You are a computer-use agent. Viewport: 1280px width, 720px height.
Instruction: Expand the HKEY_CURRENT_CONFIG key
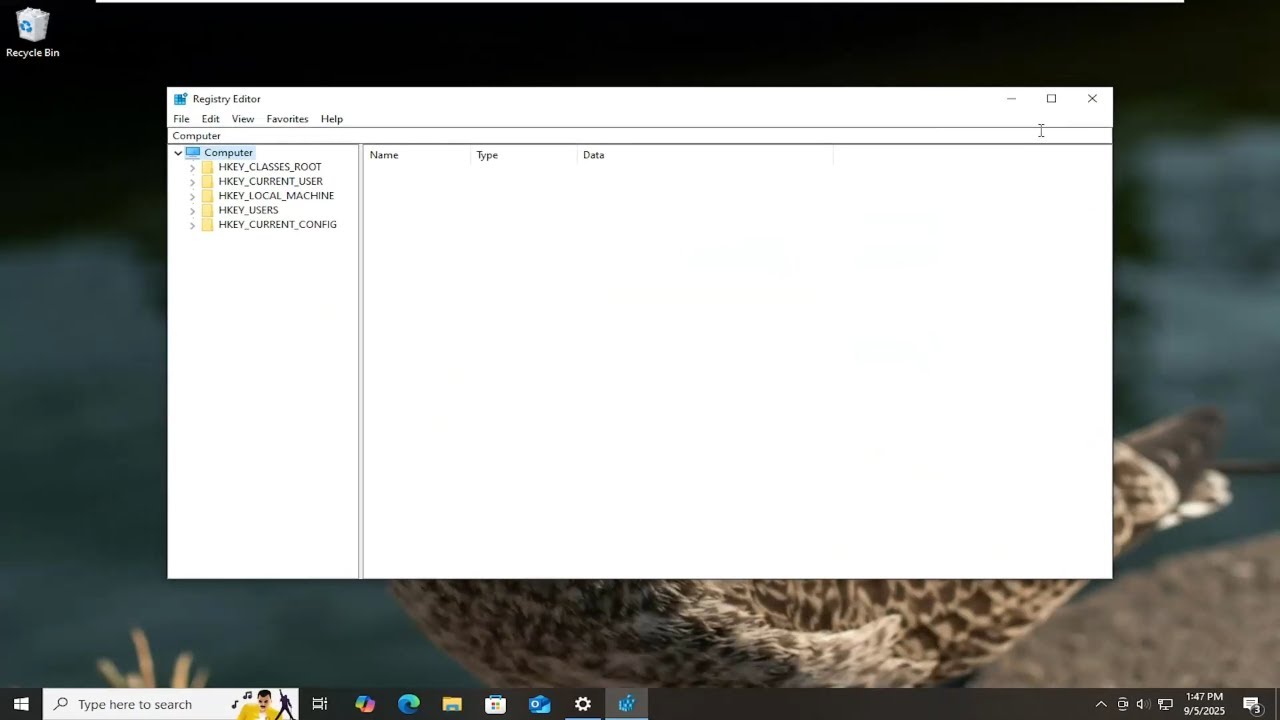tap(192, 225)
